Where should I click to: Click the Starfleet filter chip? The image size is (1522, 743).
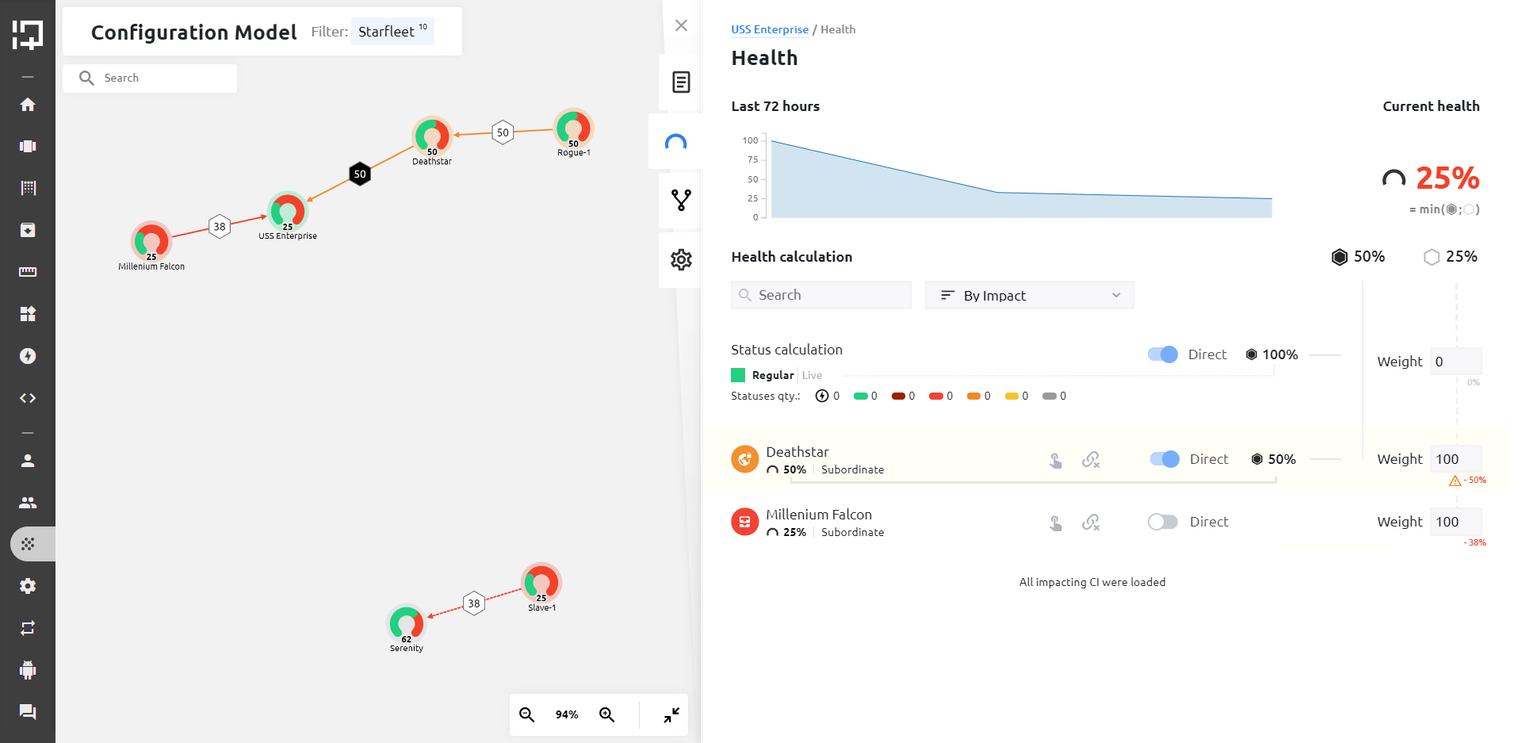393,31
